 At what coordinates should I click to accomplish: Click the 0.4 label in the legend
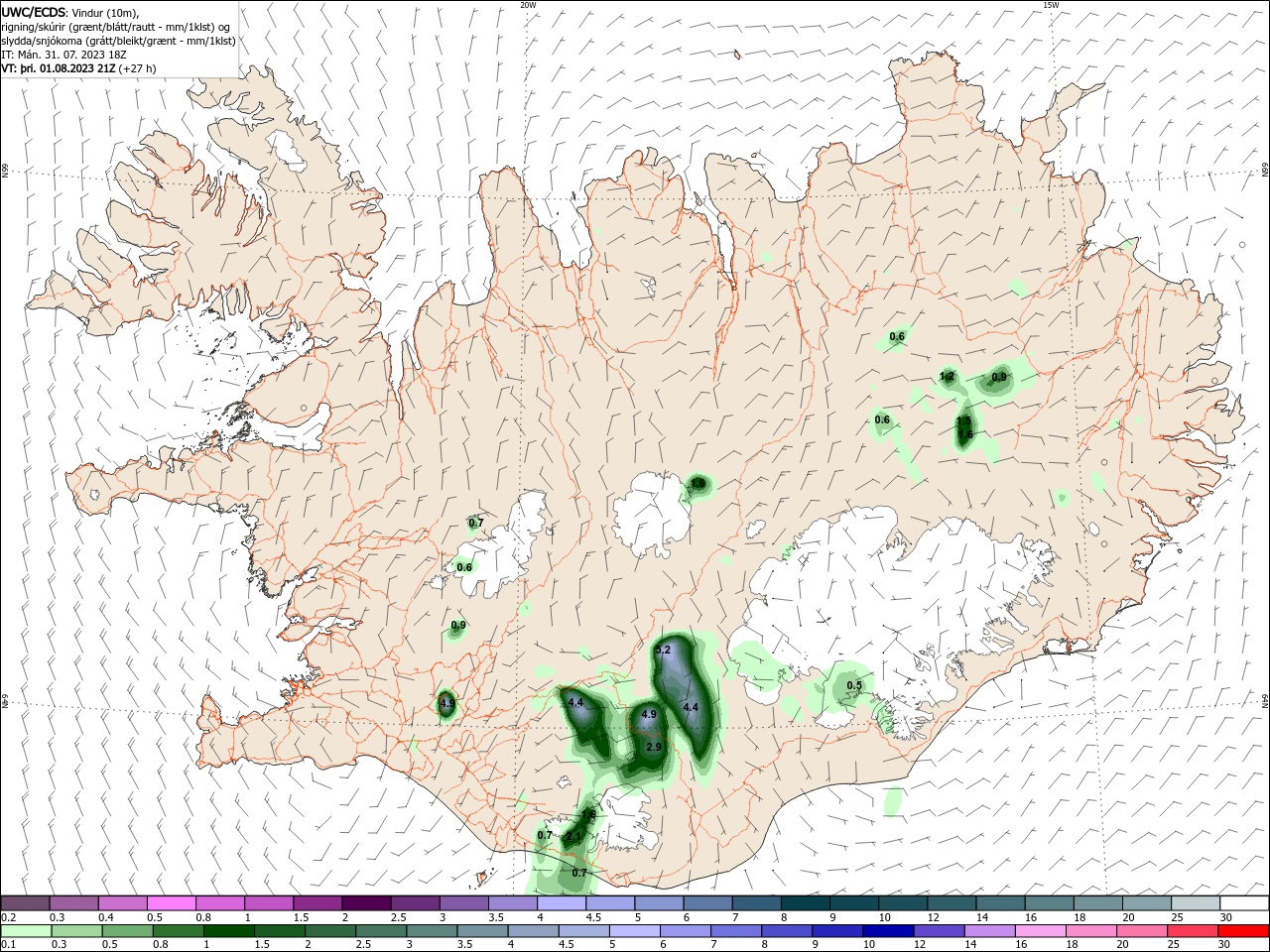107,917
